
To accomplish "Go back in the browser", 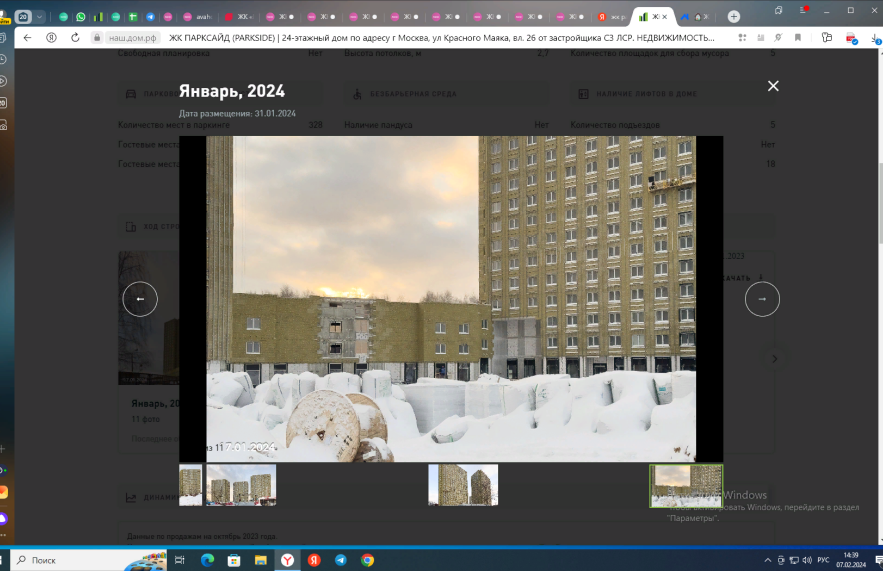I will click(x=28, y=38).
